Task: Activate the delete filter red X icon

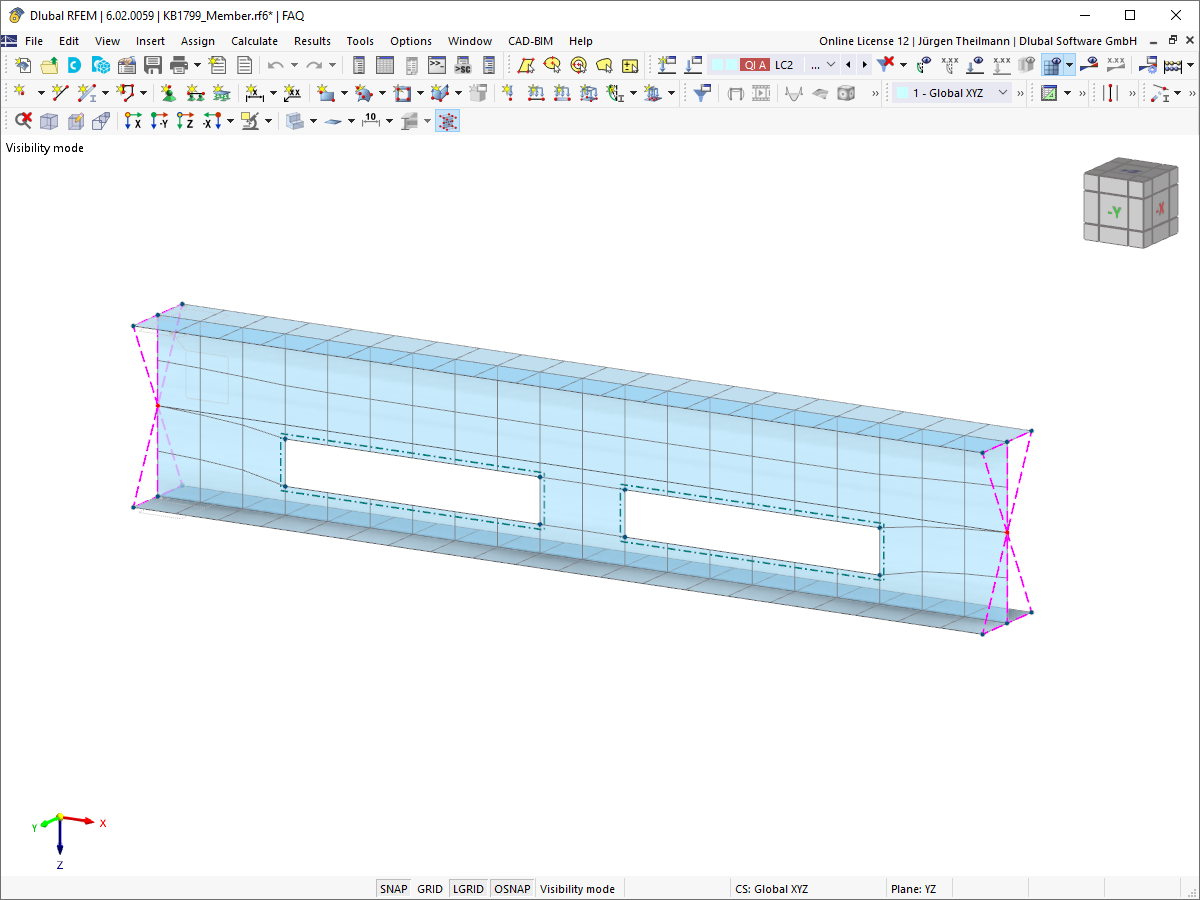Action: [886, 64]
